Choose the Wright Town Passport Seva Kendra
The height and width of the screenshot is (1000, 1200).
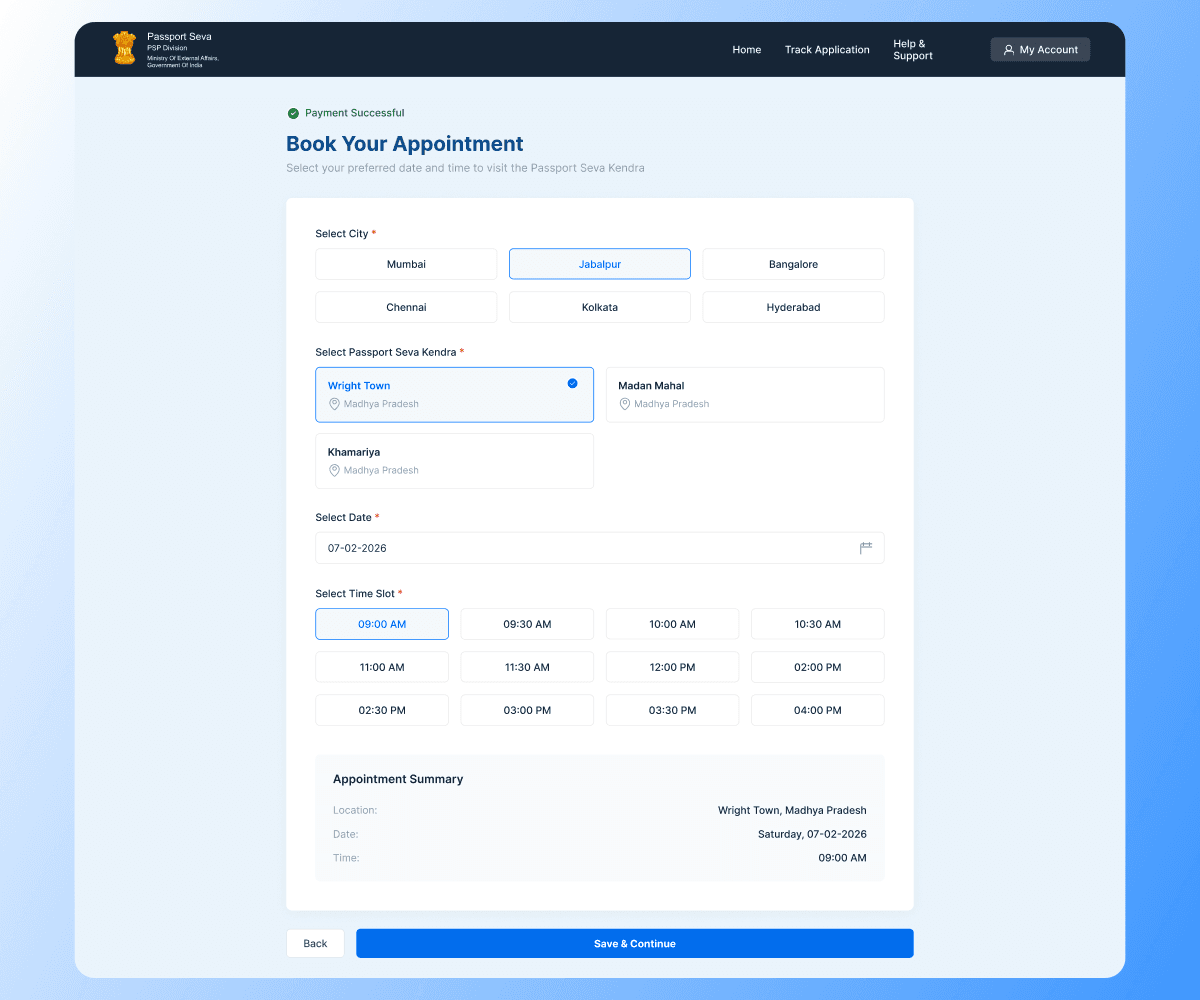[455, 395]
